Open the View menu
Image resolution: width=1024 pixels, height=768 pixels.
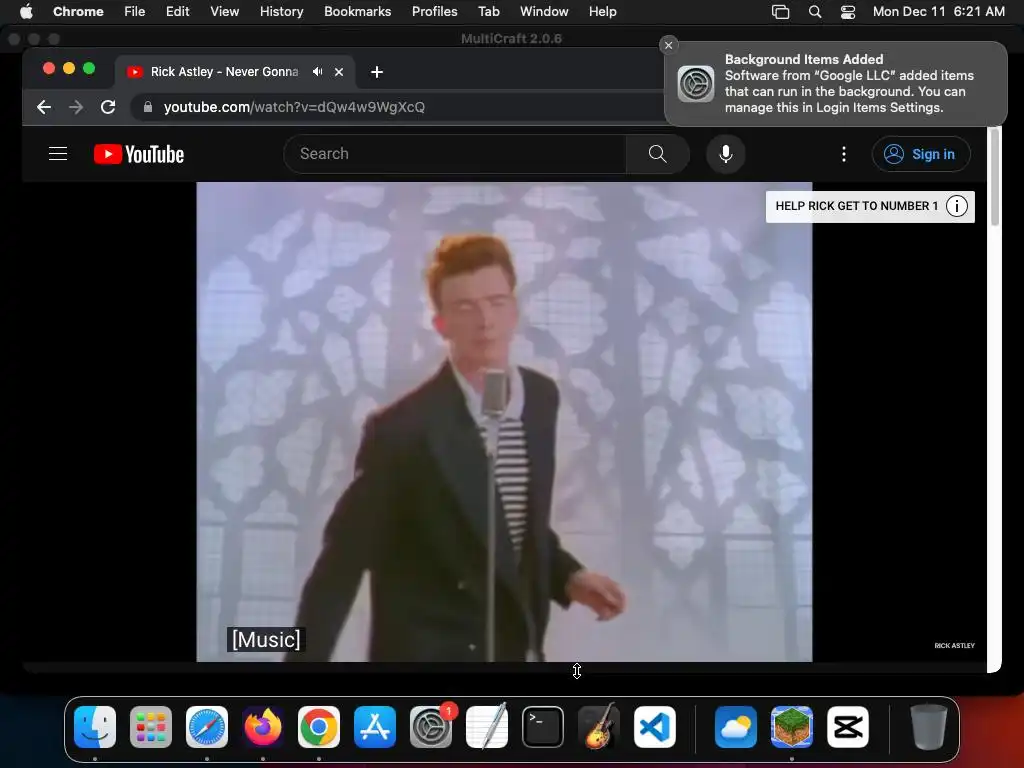coord(225,12)
